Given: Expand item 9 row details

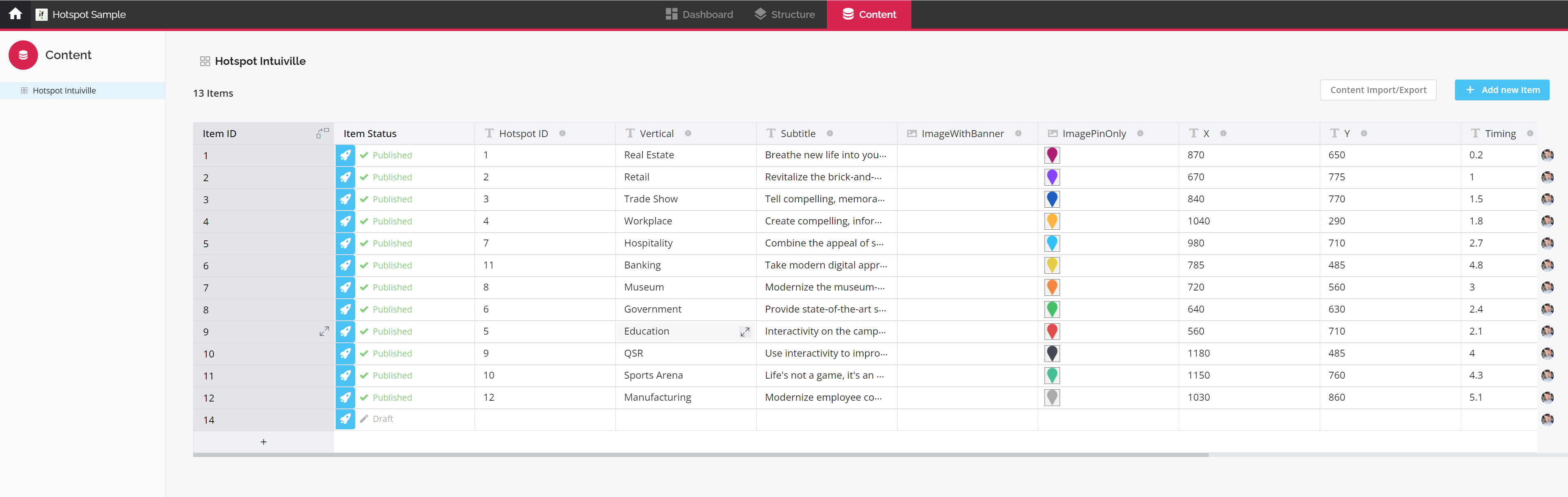Looking at the screenshot, I should (324, 331).
